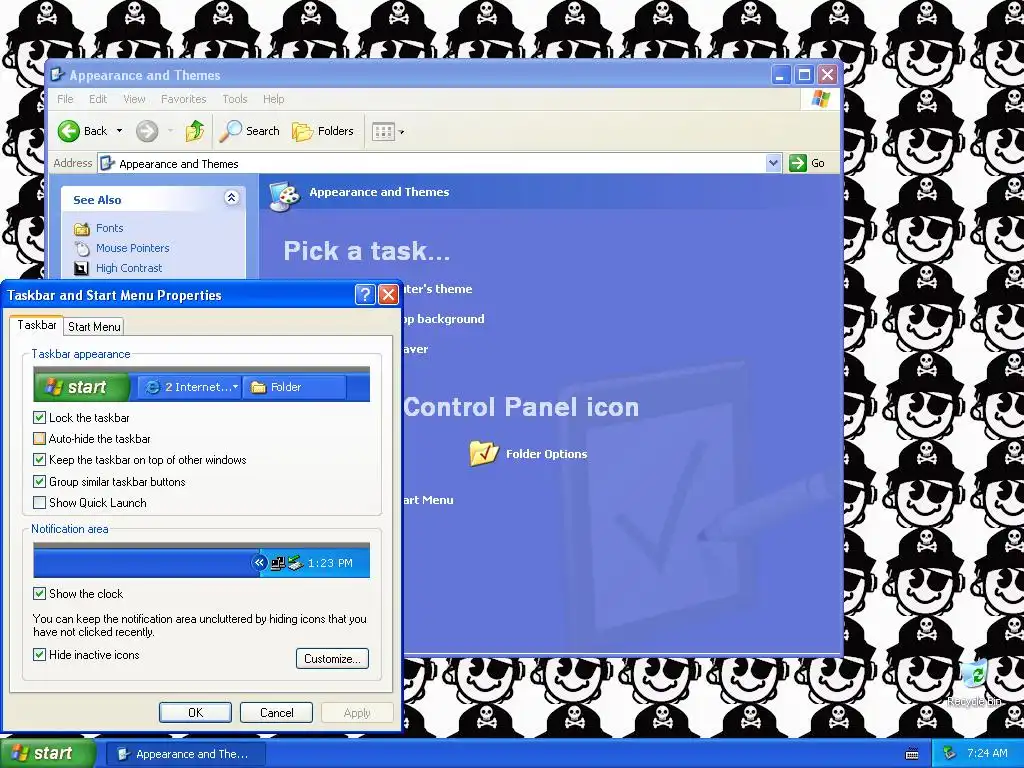Screen dimensions: 1024x768
Task: Enable Auto-hide the taskbar
Action: tap(39, 439)
